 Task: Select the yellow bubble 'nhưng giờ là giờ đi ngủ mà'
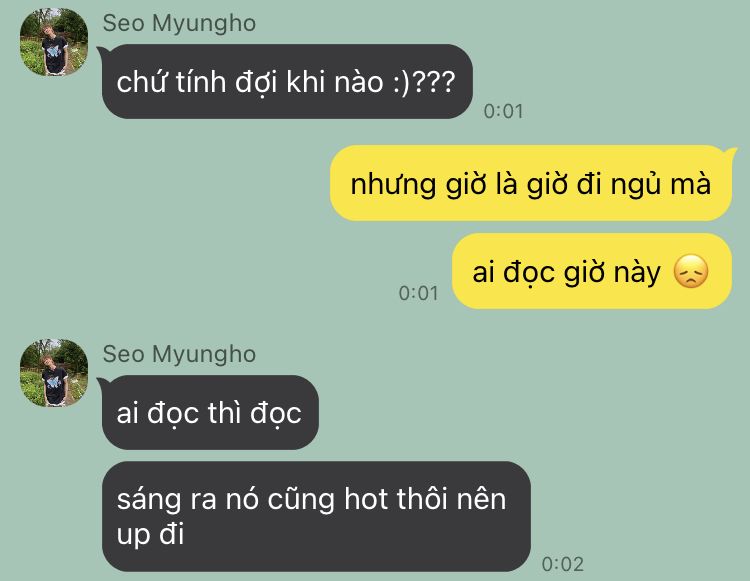tap(531, 183)
